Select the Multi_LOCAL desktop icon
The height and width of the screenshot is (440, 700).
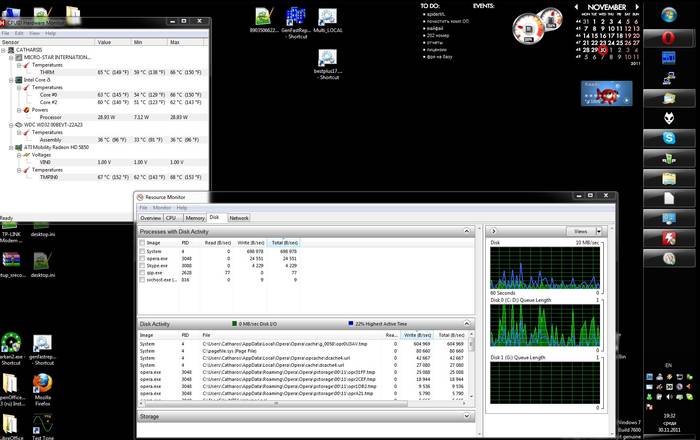click(x=328, y=21)
